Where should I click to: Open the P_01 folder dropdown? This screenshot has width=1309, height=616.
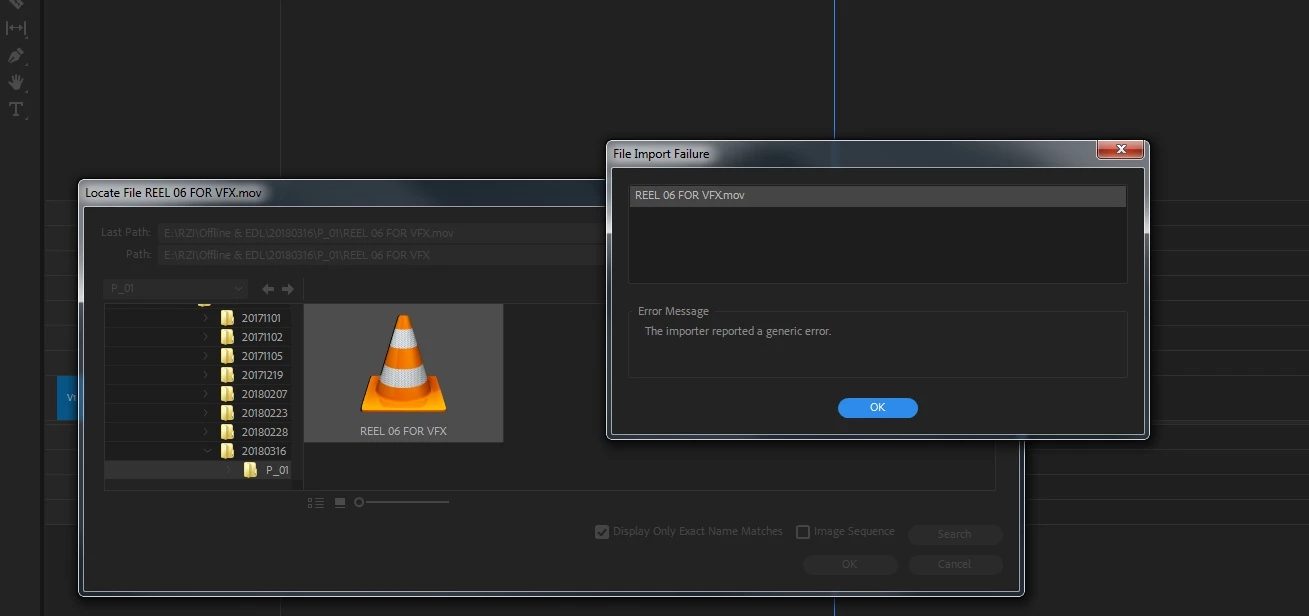click(175, 289)
